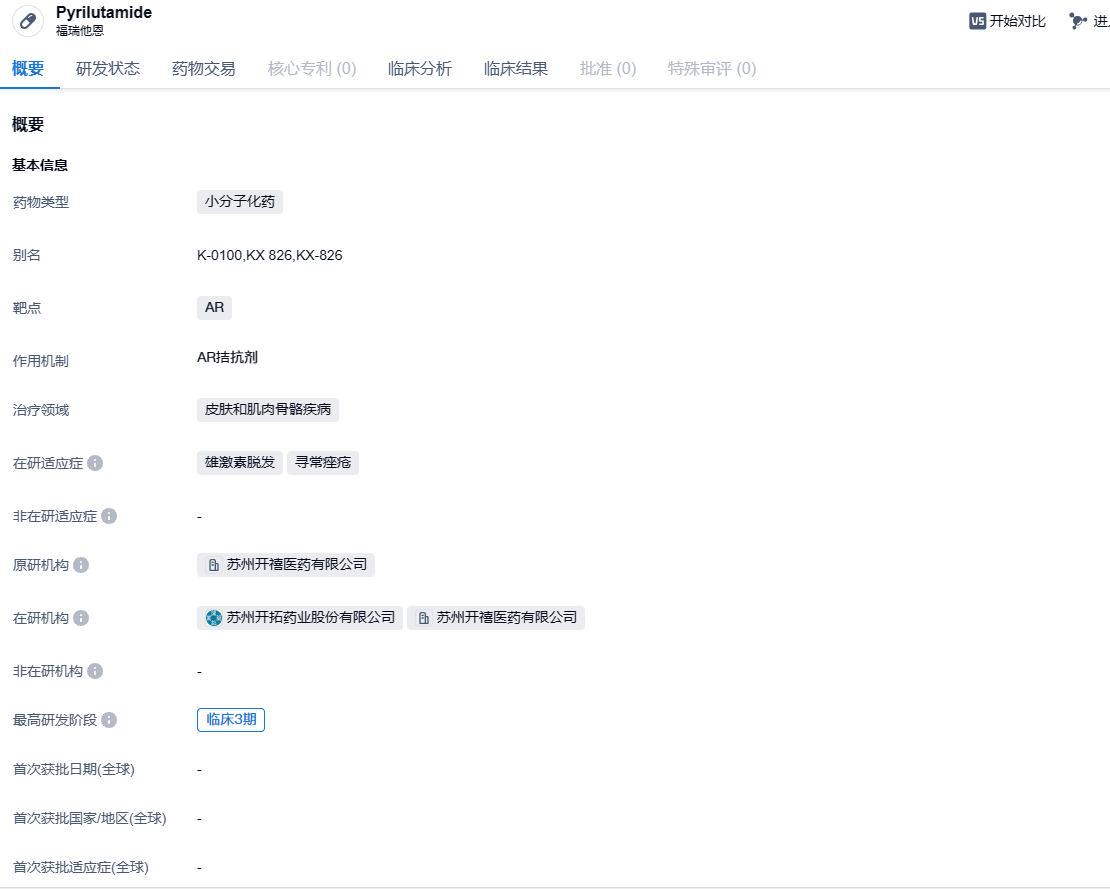Select the 临床结果 tab
Viewport: 1110px width, 889px height.
coord(516,69)
